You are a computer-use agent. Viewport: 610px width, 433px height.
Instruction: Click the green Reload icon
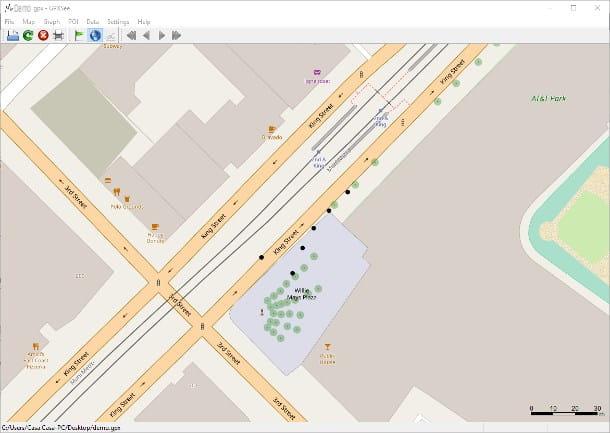point(28,35)
